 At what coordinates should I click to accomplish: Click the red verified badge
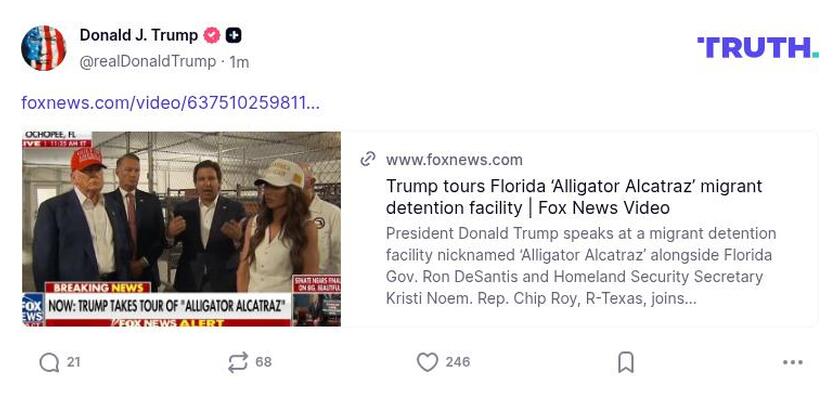coord(212,35)
